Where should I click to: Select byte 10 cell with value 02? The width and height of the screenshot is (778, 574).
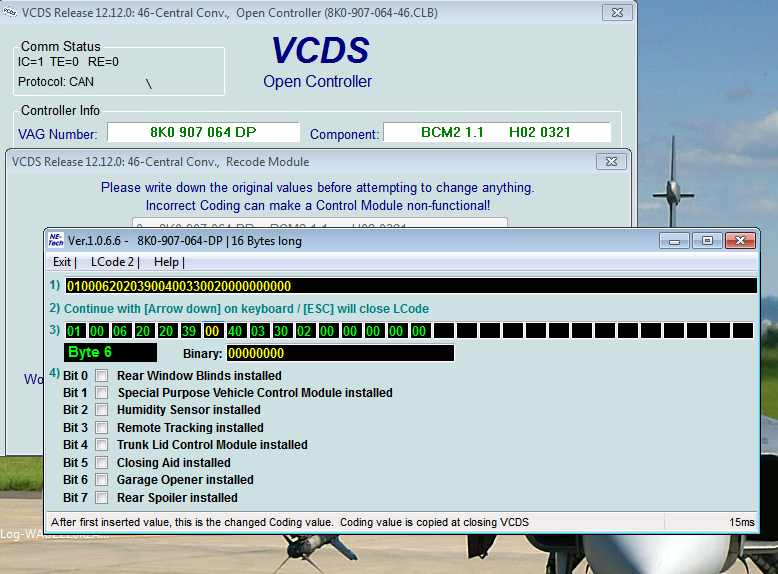point(304,331)
